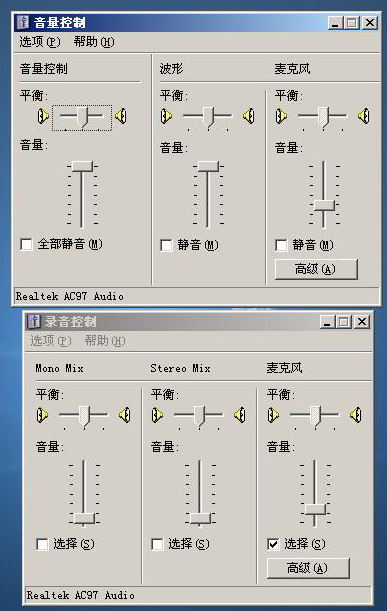Screen dimensions: 387x611
Task: Click the 波形 column label
Action: [171, 69]
